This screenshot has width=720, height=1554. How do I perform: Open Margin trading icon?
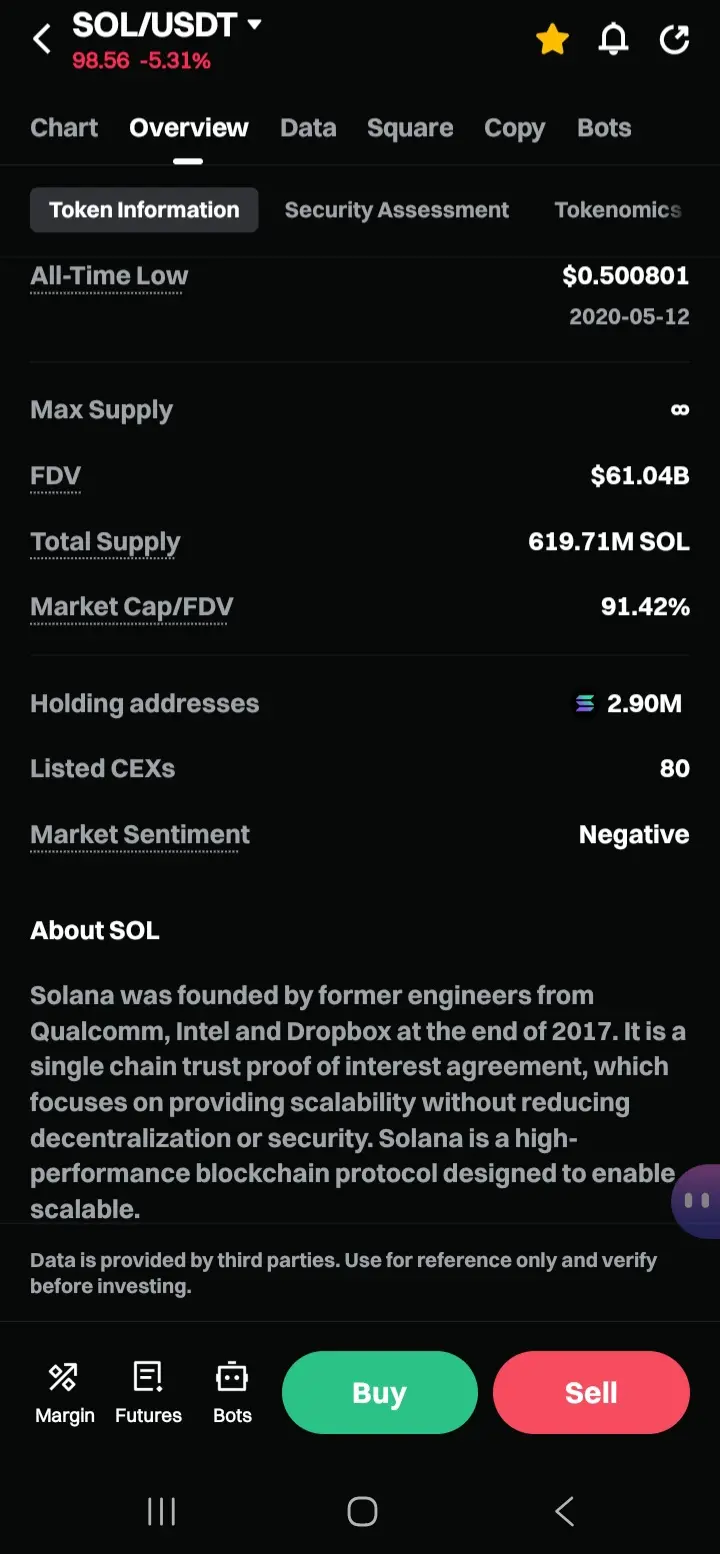(x=64, y=1391)
